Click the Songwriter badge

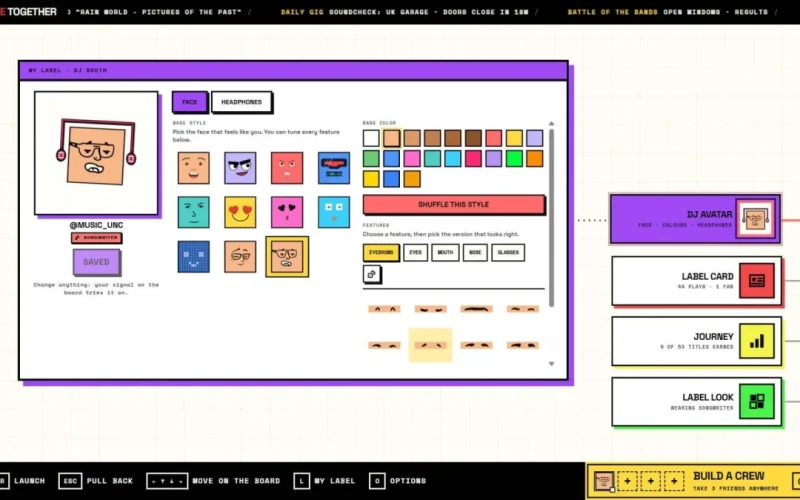pyautogui.click(x=96, y=238)
